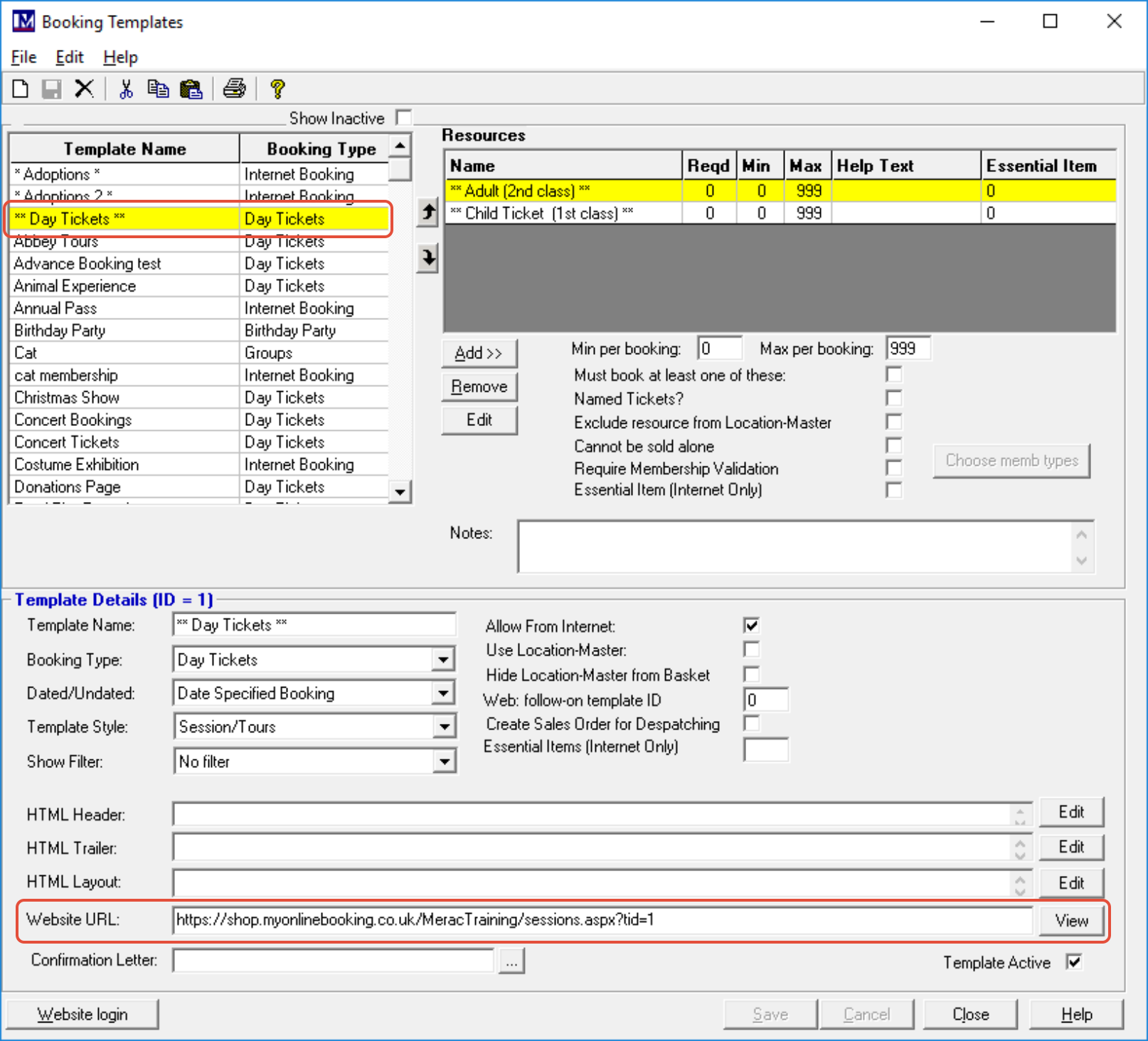Click the Website login button
Viewport: 1148px width, 1041px height.
83,1014
